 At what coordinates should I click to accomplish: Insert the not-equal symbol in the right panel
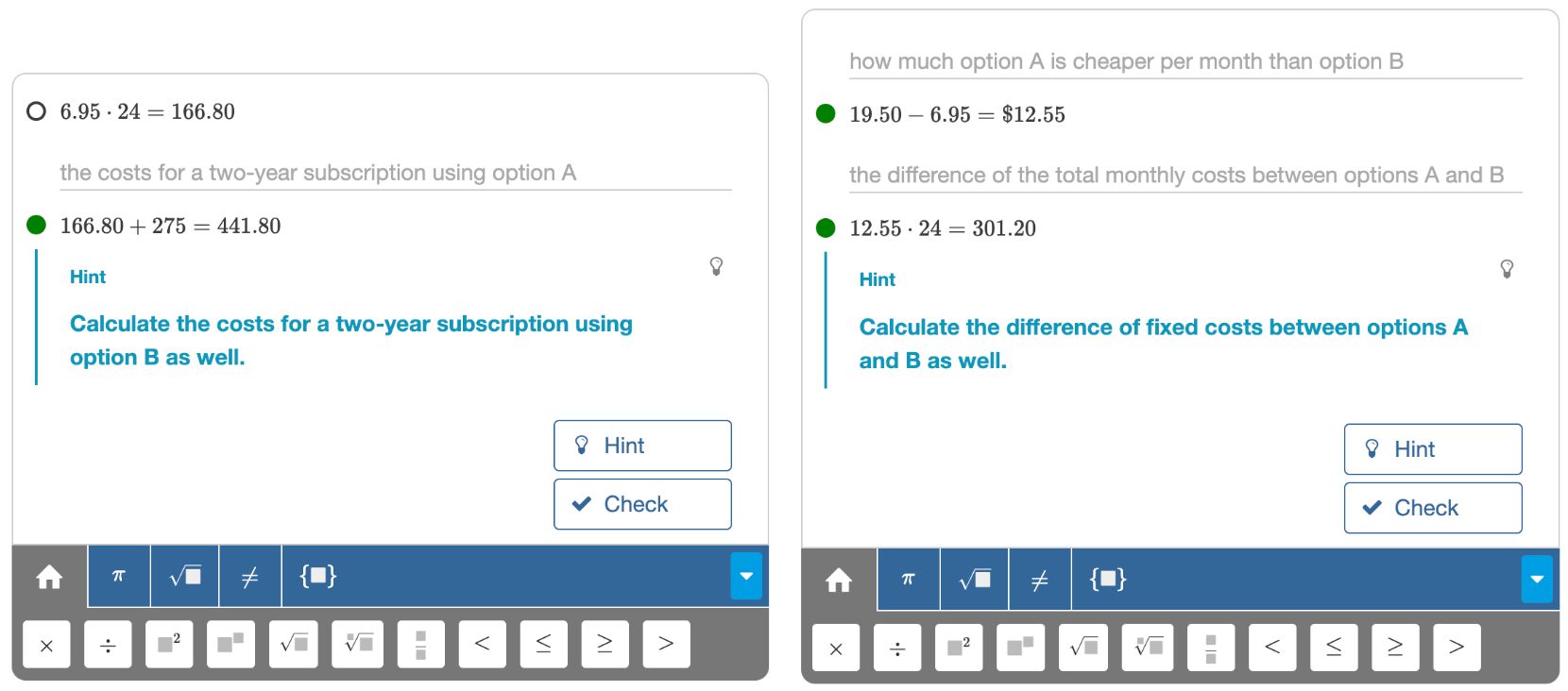click(1040, 580)
